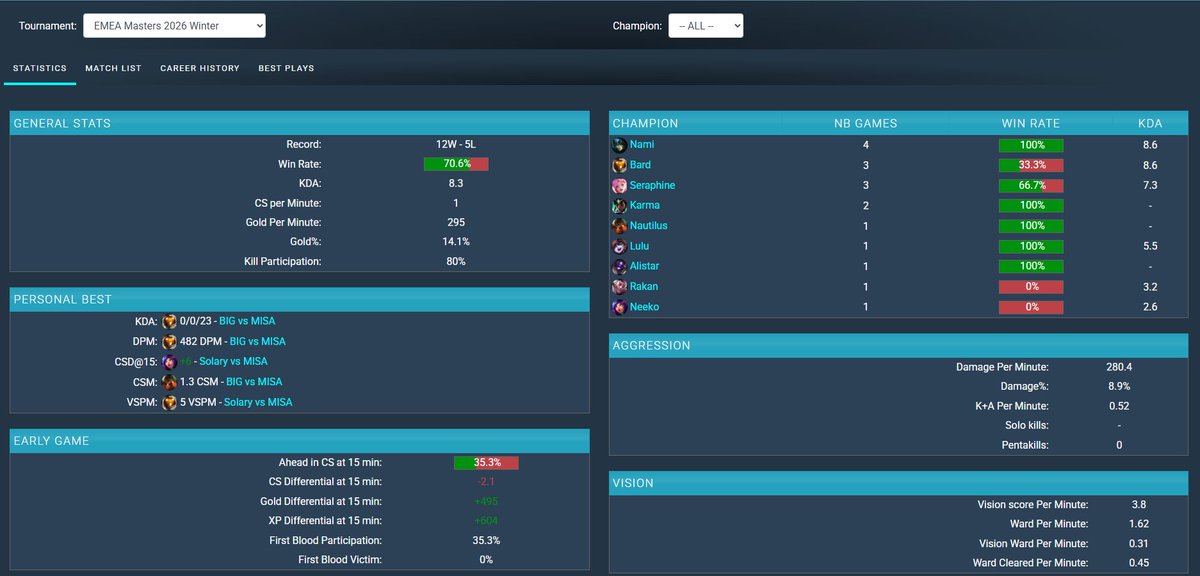
Task: Click Seraphine's 66.7% win rate bar
Action: 1031,185
